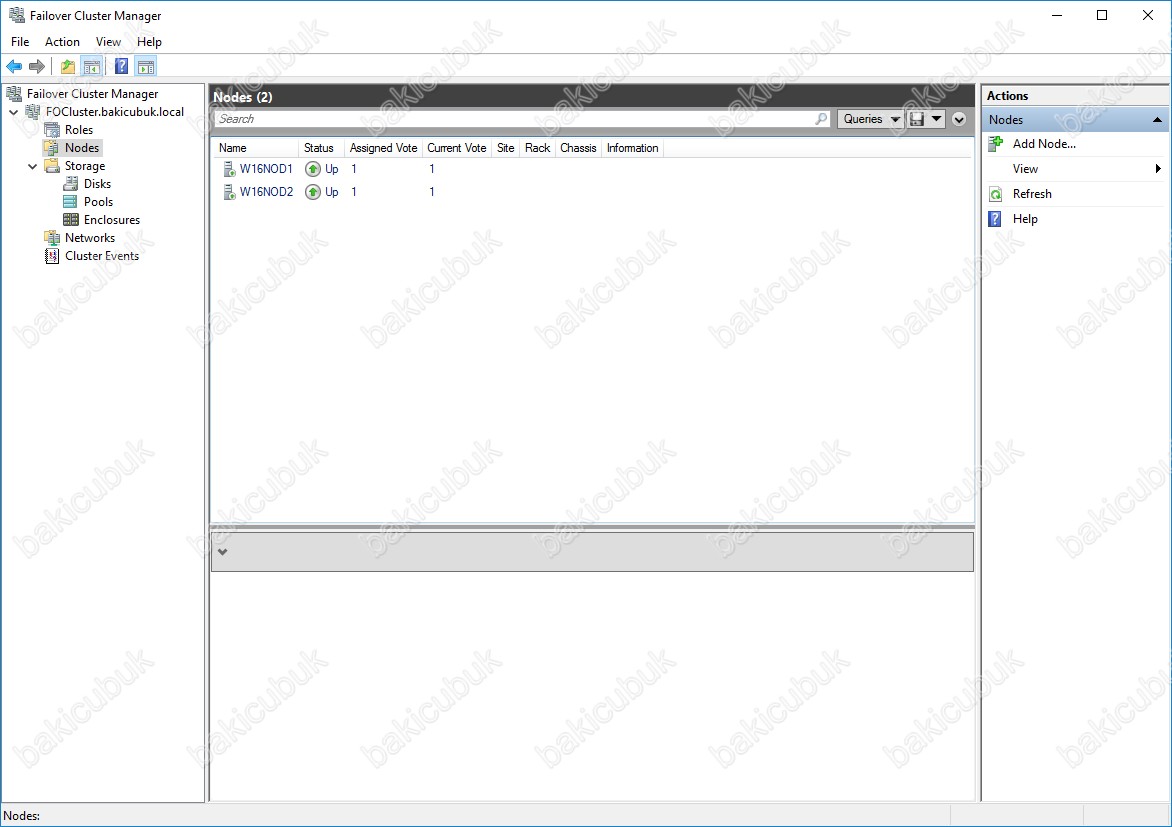Expand the details pane chevron
The width and height of the screenshot is (1172, 827).
click(222, 552)
